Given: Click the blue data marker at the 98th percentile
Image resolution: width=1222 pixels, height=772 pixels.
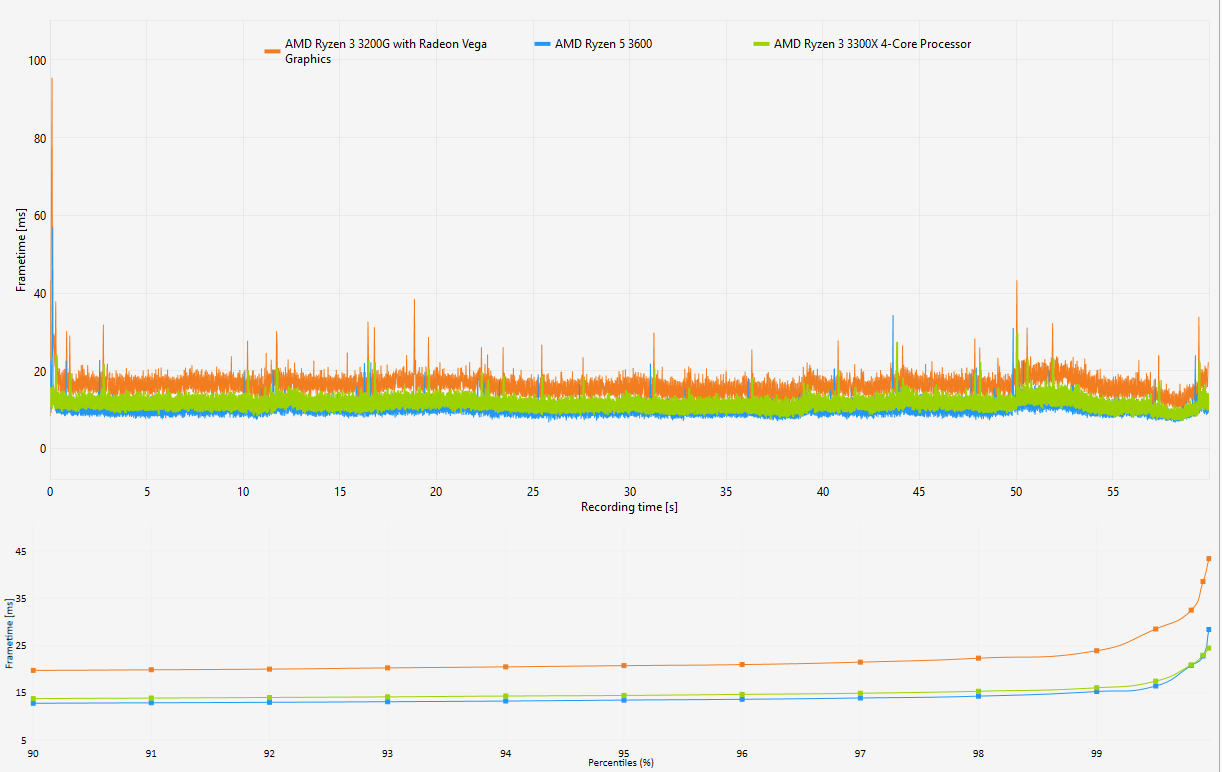Looking at the screenshot, I should [978, 696].
